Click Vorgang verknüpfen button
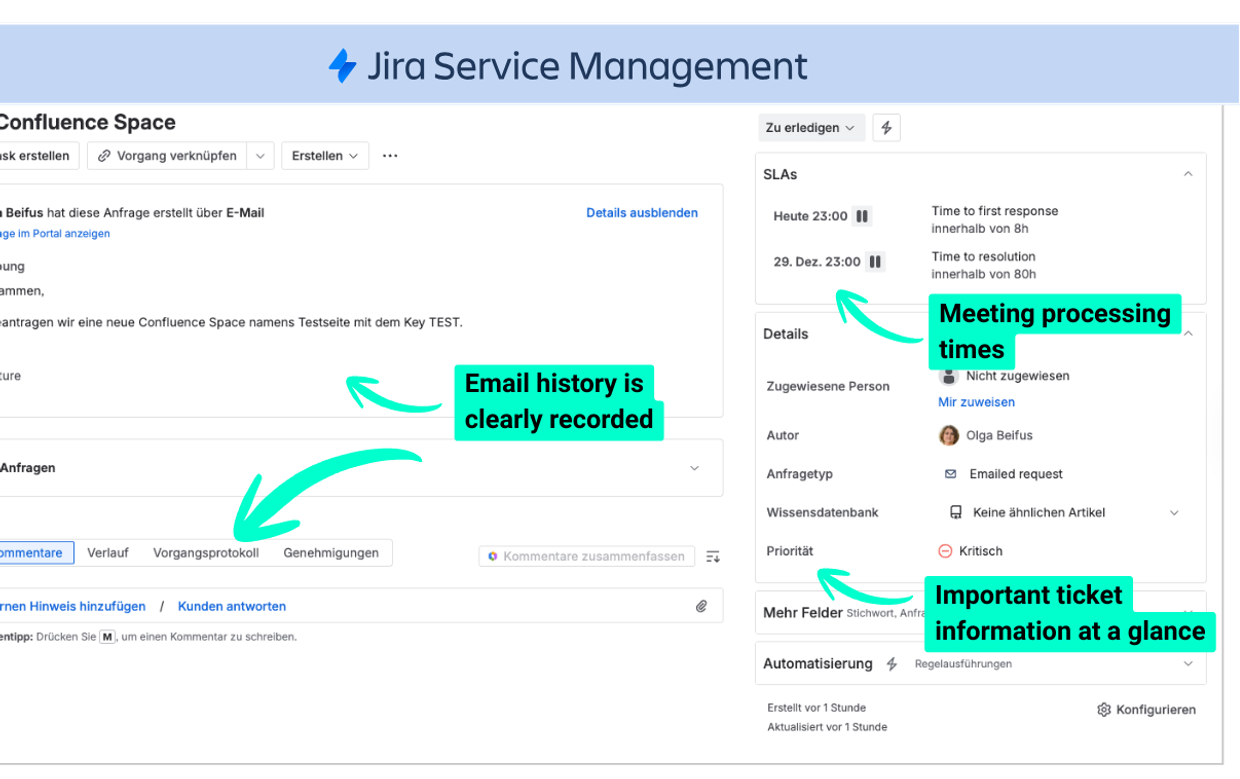The width and height of the screenshot is (1240, 779). 167,156
